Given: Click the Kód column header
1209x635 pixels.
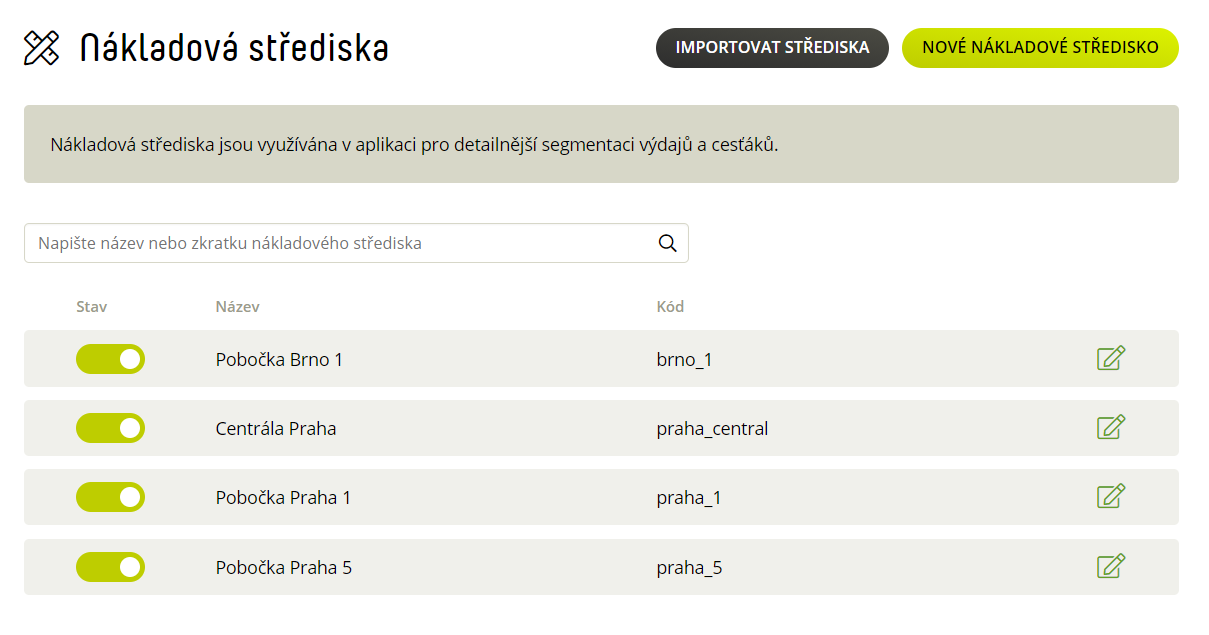Looking at the screenshot, I should pos(670,307).
